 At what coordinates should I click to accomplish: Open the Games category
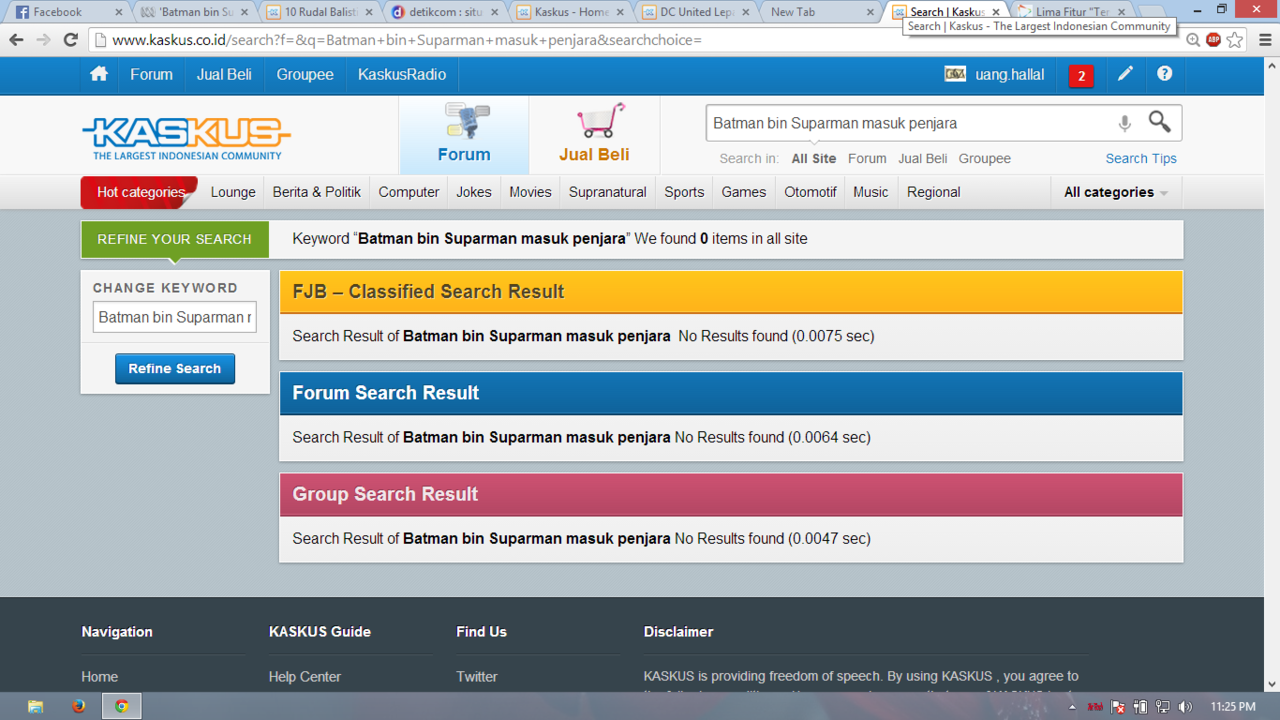click(744, 192)
